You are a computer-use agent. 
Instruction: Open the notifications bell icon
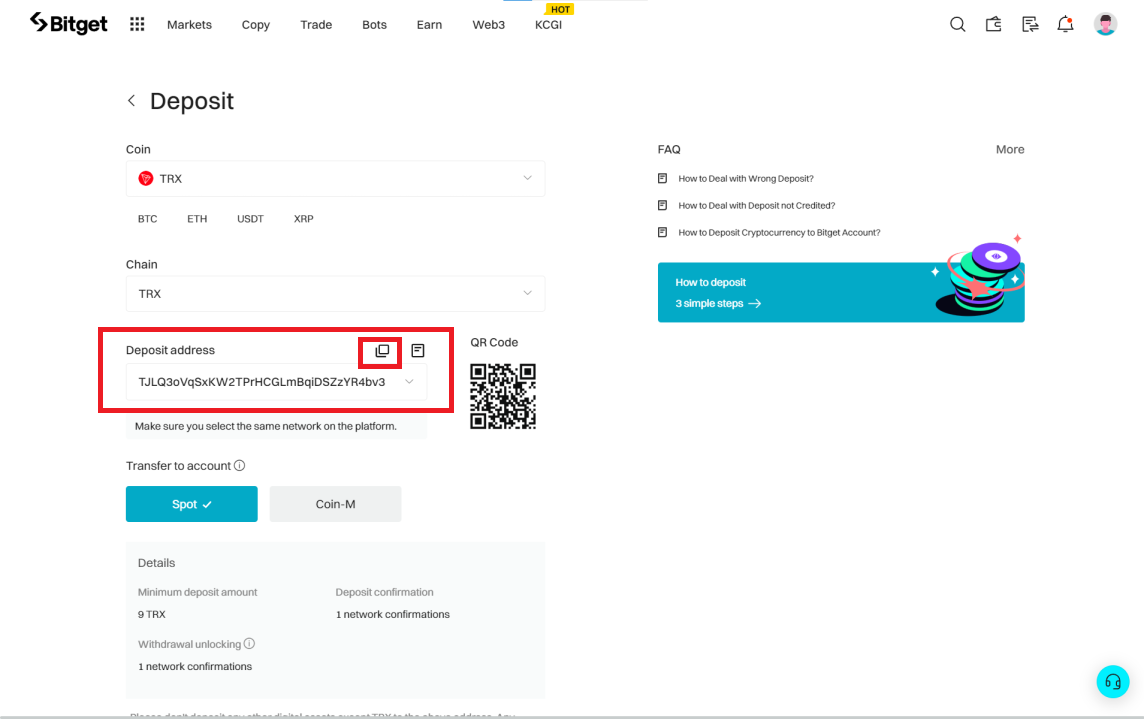pyautogui.click(x=1065, y=24)
